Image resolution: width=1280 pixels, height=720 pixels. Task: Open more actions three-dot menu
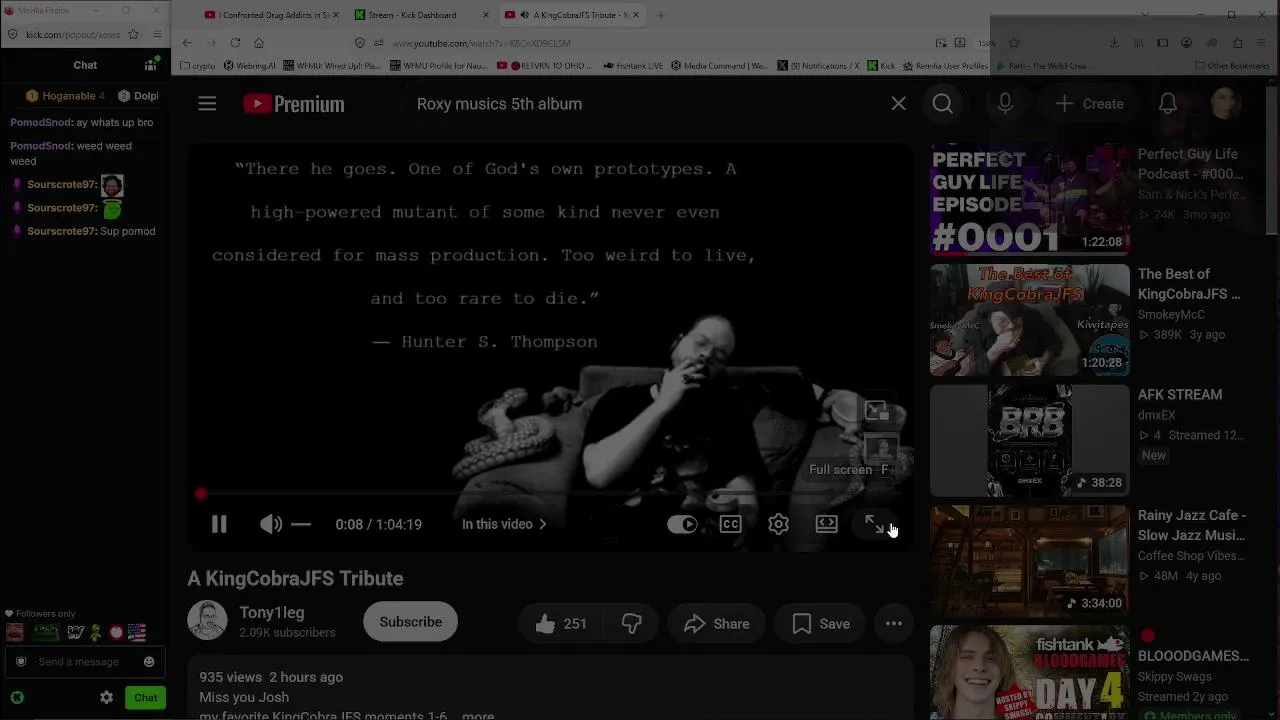[x=894, y=624]
